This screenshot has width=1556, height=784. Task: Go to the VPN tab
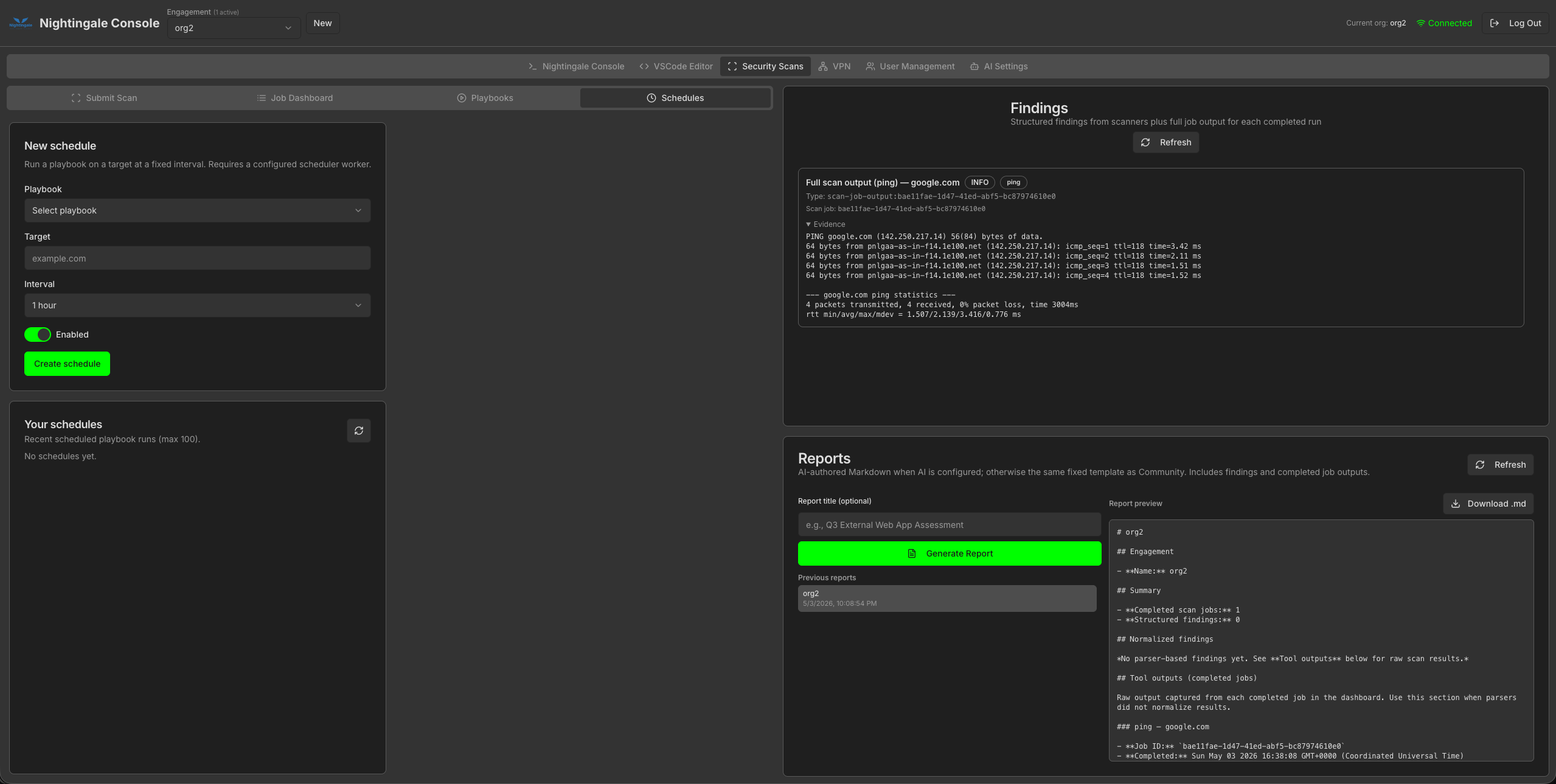coord(835,66)
